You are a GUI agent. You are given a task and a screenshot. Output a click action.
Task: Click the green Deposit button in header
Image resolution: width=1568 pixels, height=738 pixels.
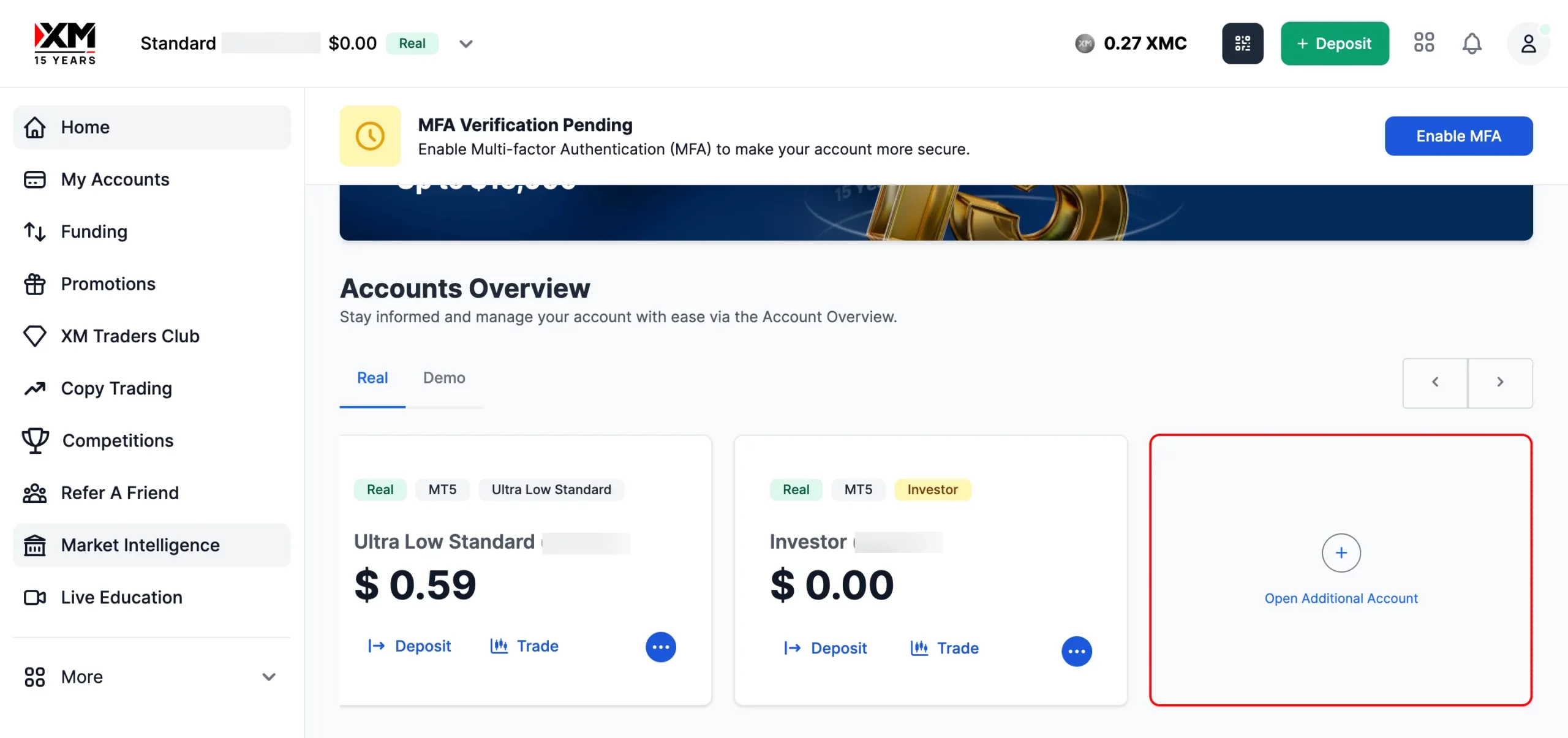click(x=1335, y=43)
